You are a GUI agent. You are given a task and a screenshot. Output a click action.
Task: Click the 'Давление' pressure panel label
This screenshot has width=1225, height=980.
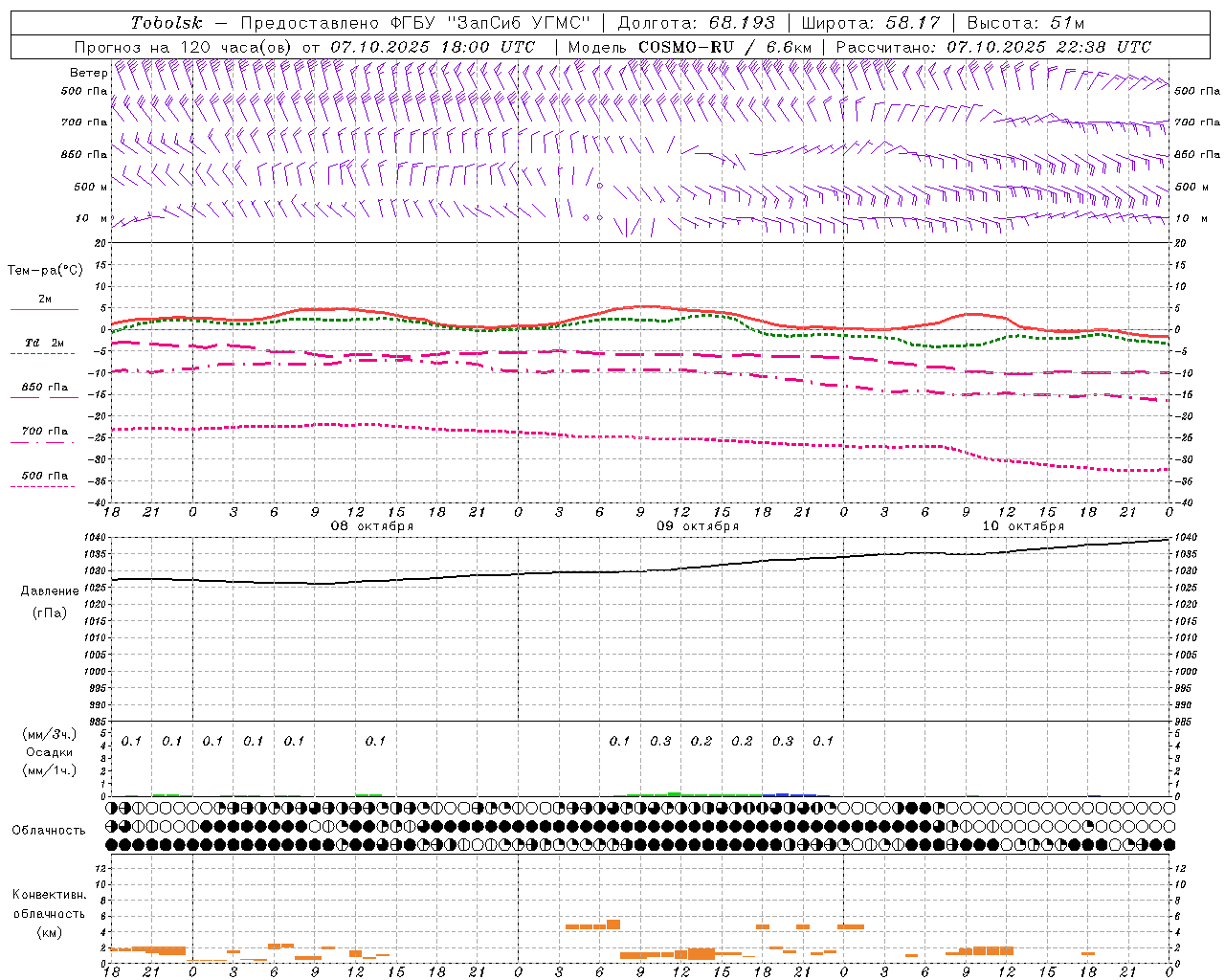coord(50,591)
